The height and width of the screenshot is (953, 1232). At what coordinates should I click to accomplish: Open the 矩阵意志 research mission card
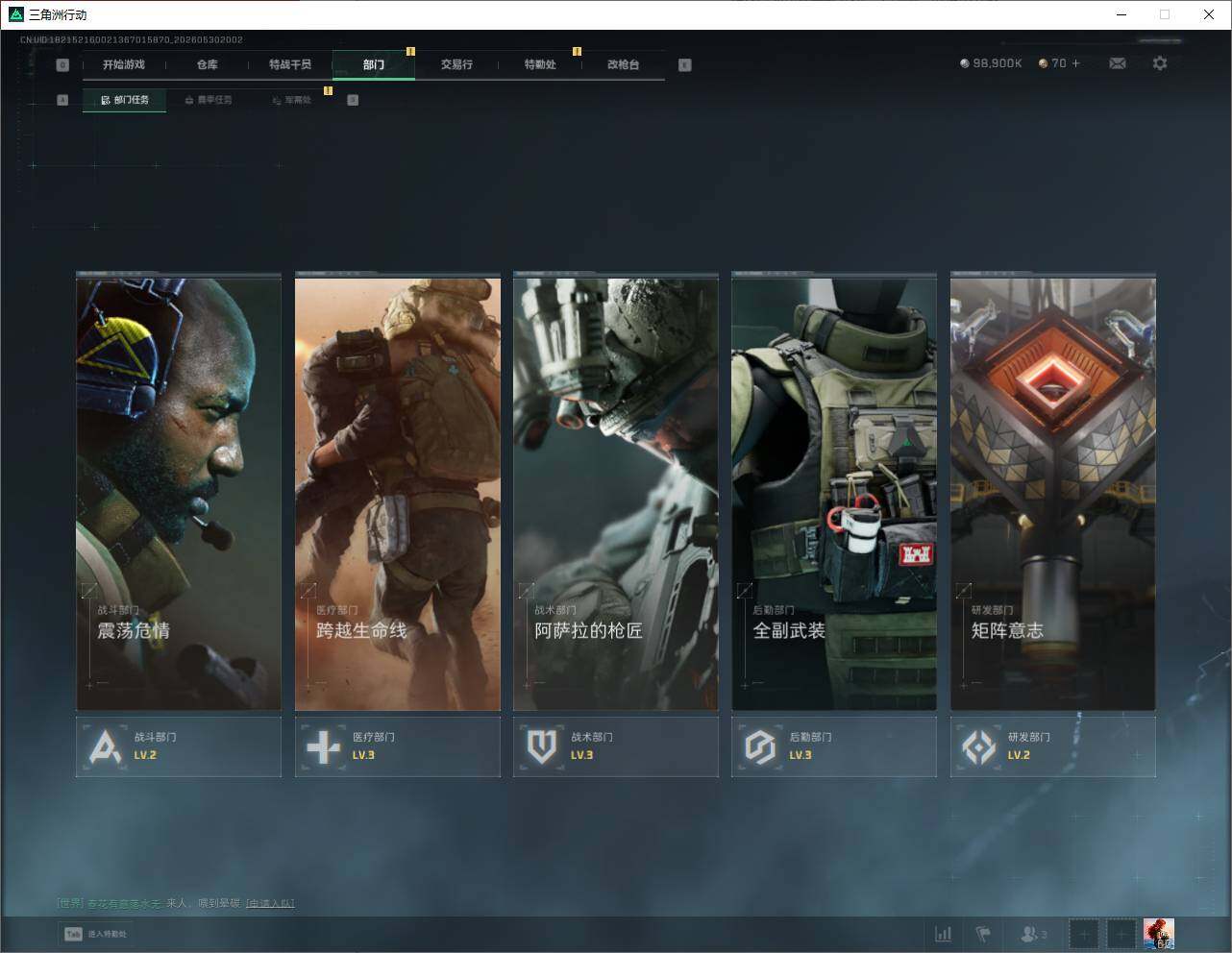pos(1053,494)
